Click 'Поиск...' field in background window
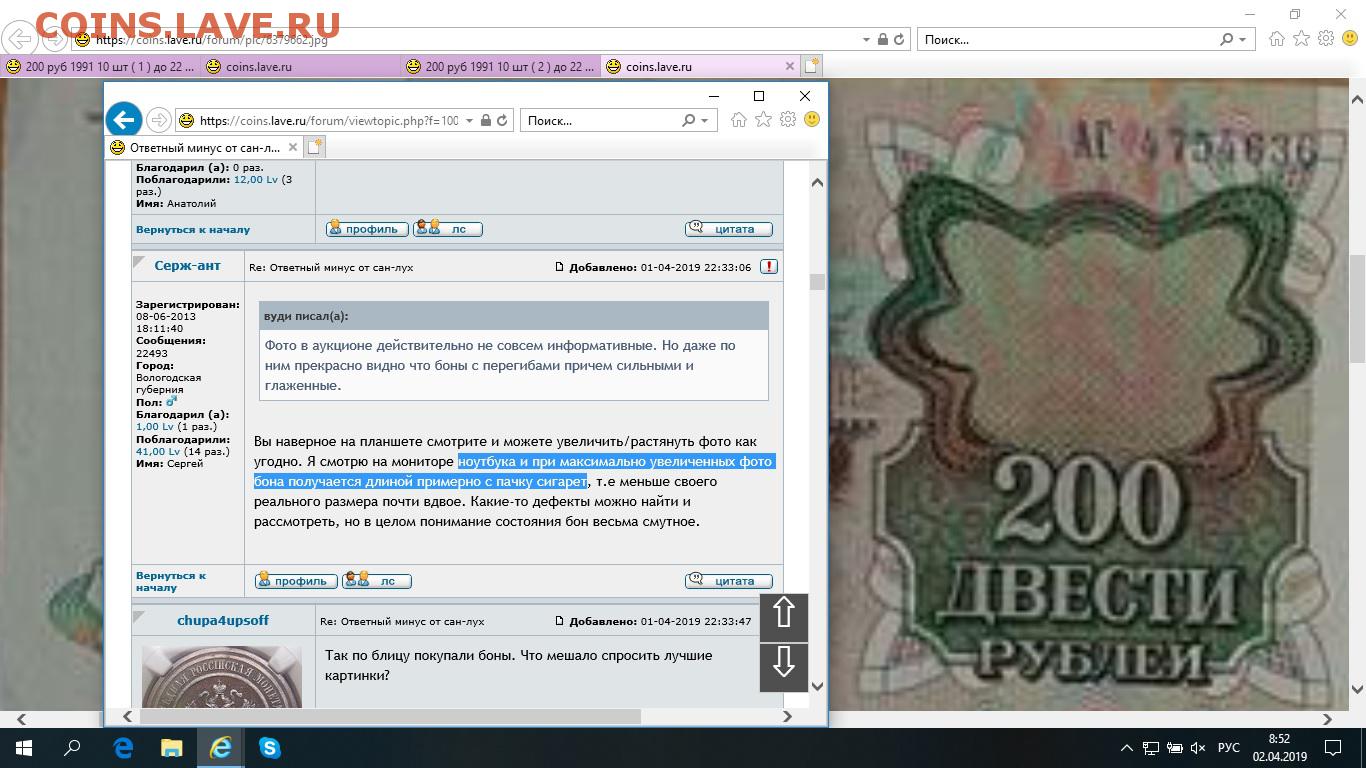The width and height of the screenshot is (1366, 768). click(x=1067, y=40)
